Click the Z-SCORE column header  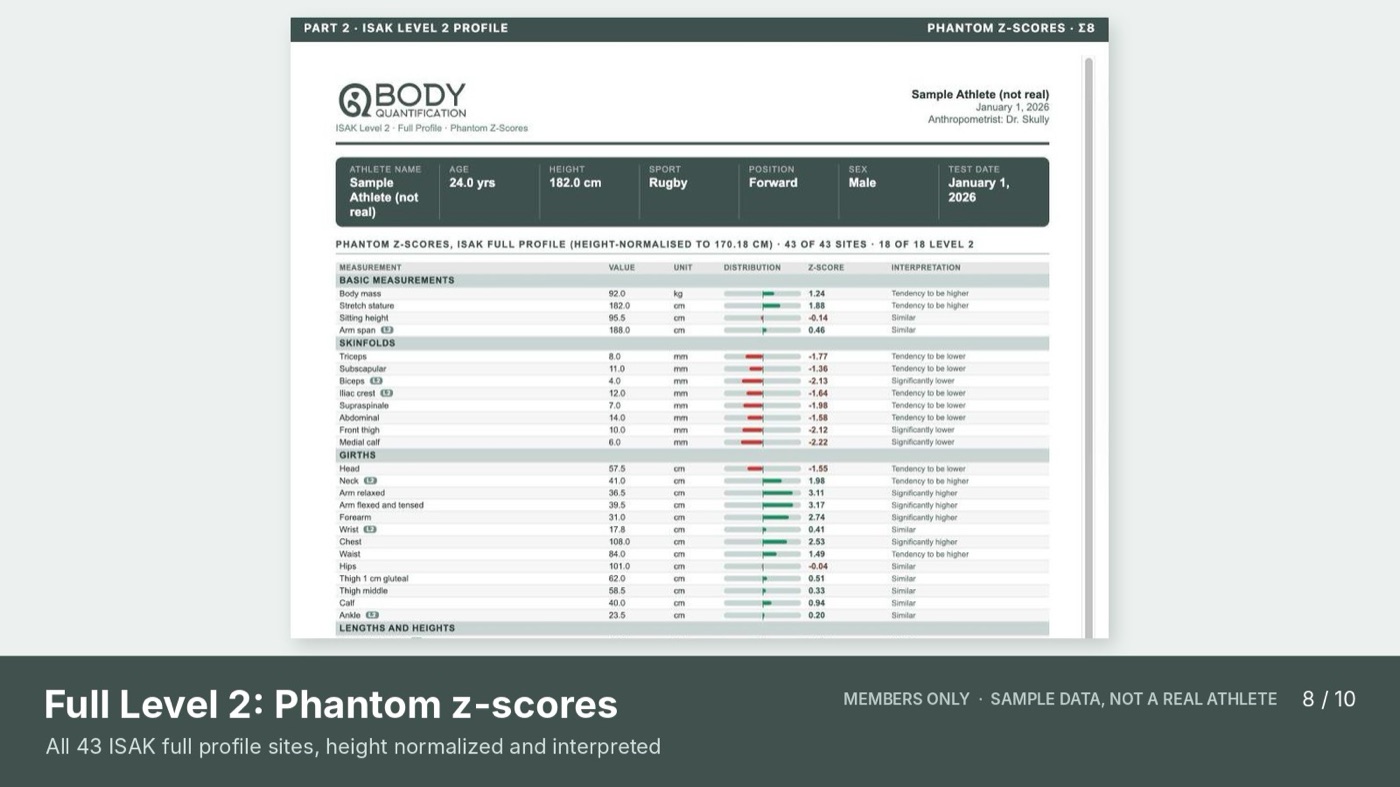[826, 268]
